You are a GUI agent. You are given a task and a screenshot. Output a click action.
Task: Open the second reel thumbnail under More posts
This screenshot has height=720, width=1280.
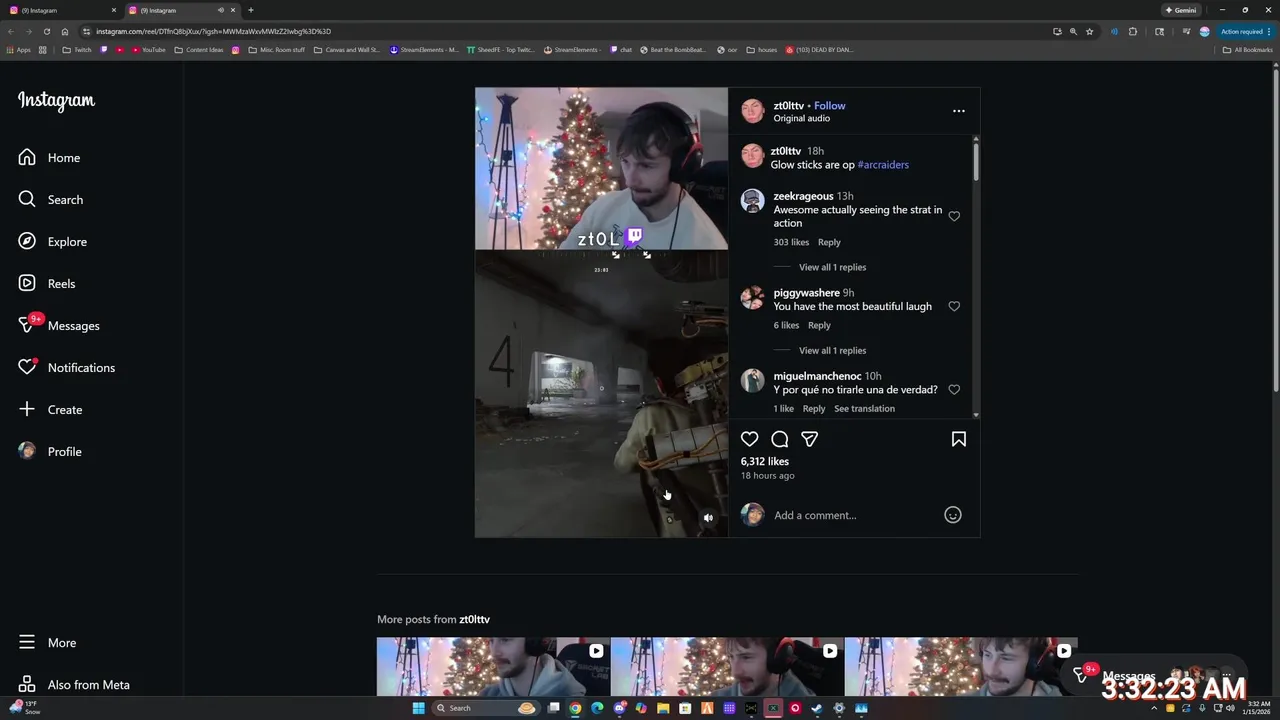click(727, 667)
